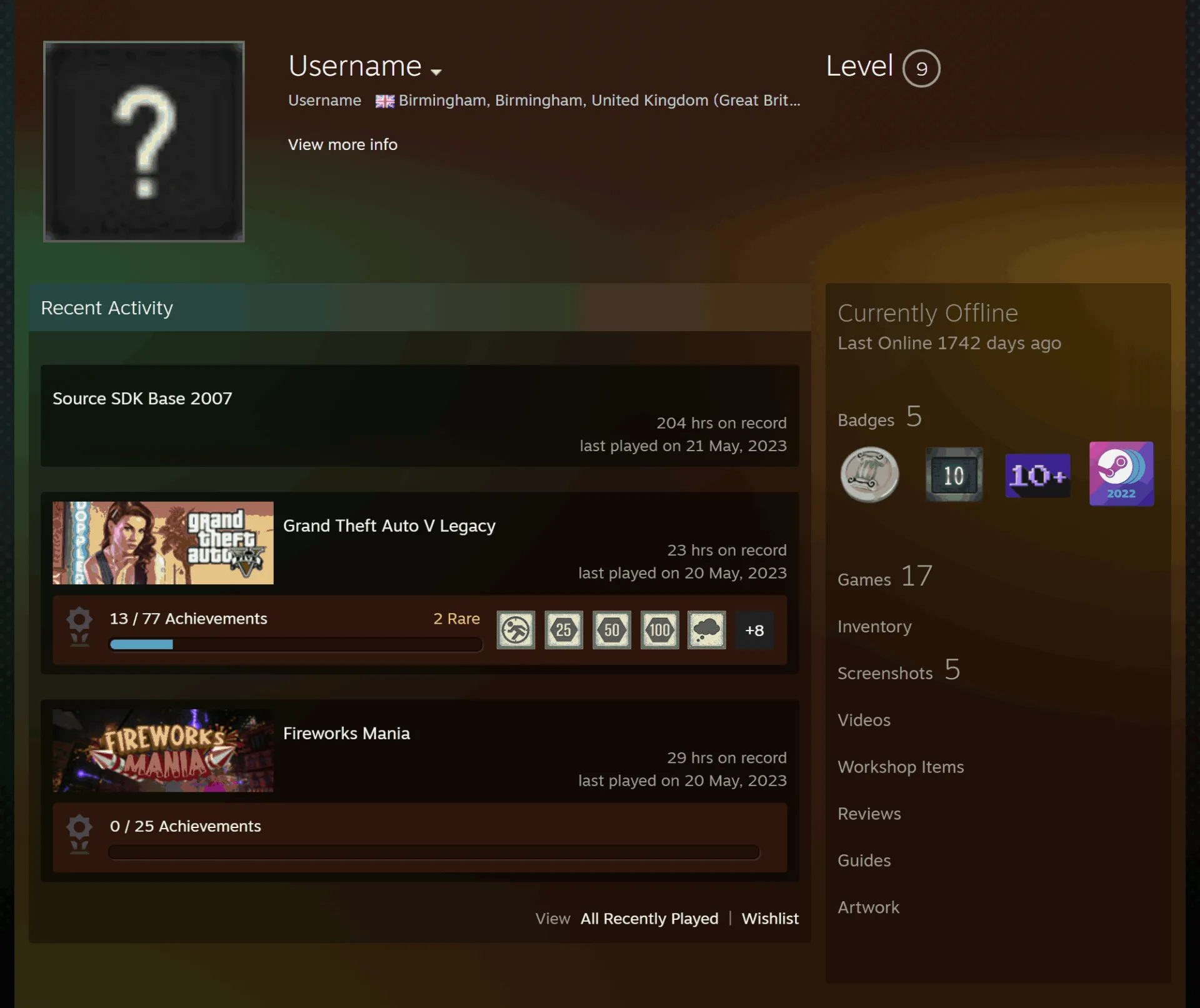Open the Reviews link

869,814
